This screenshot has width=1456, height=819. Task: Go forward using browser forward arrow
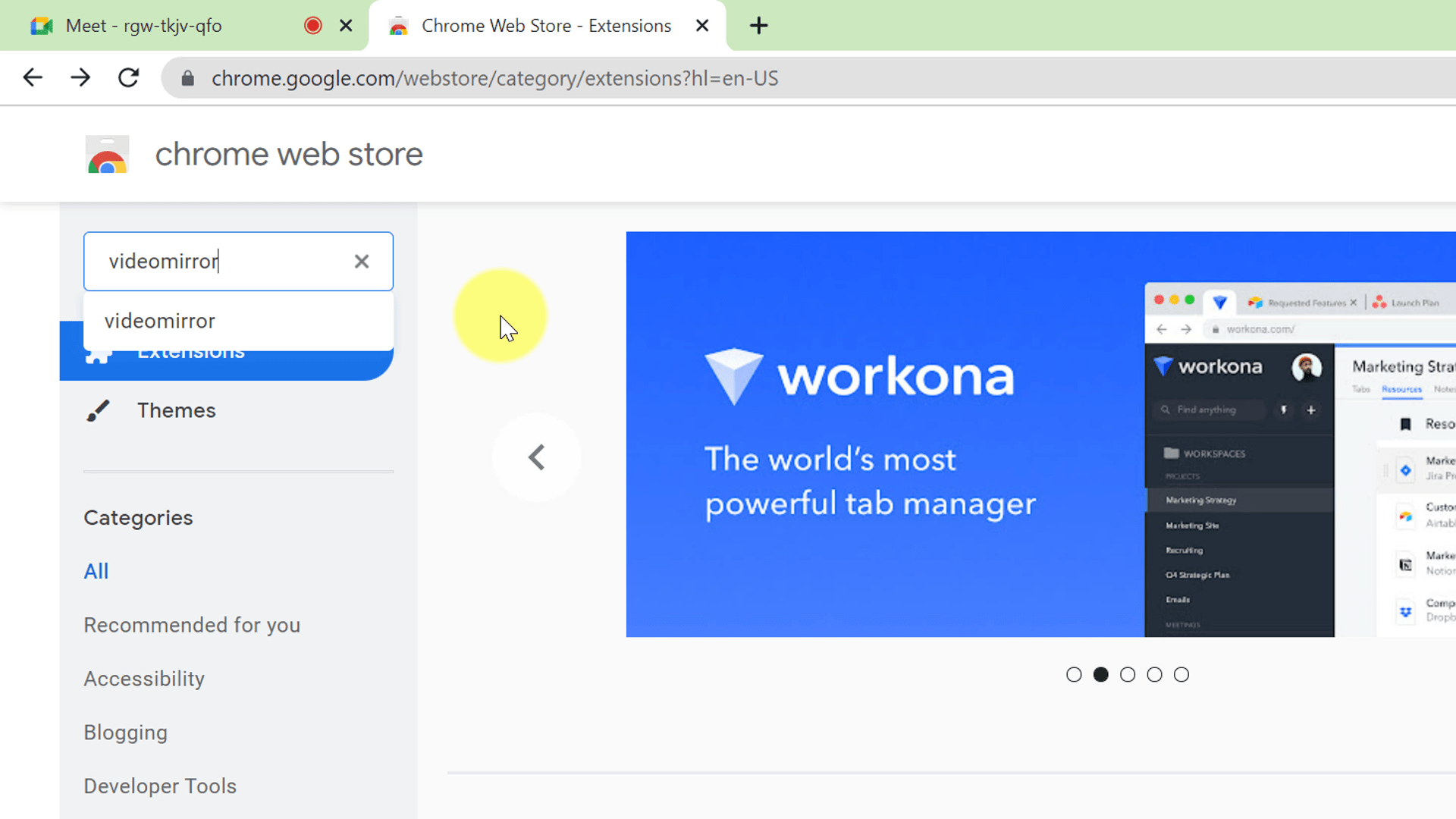pos(80,77)
